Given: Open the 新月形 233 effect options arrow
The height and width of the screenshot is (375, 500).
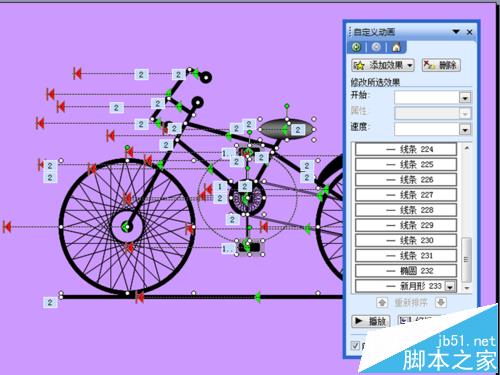Looking at the screenshot, I should (450, 286).
